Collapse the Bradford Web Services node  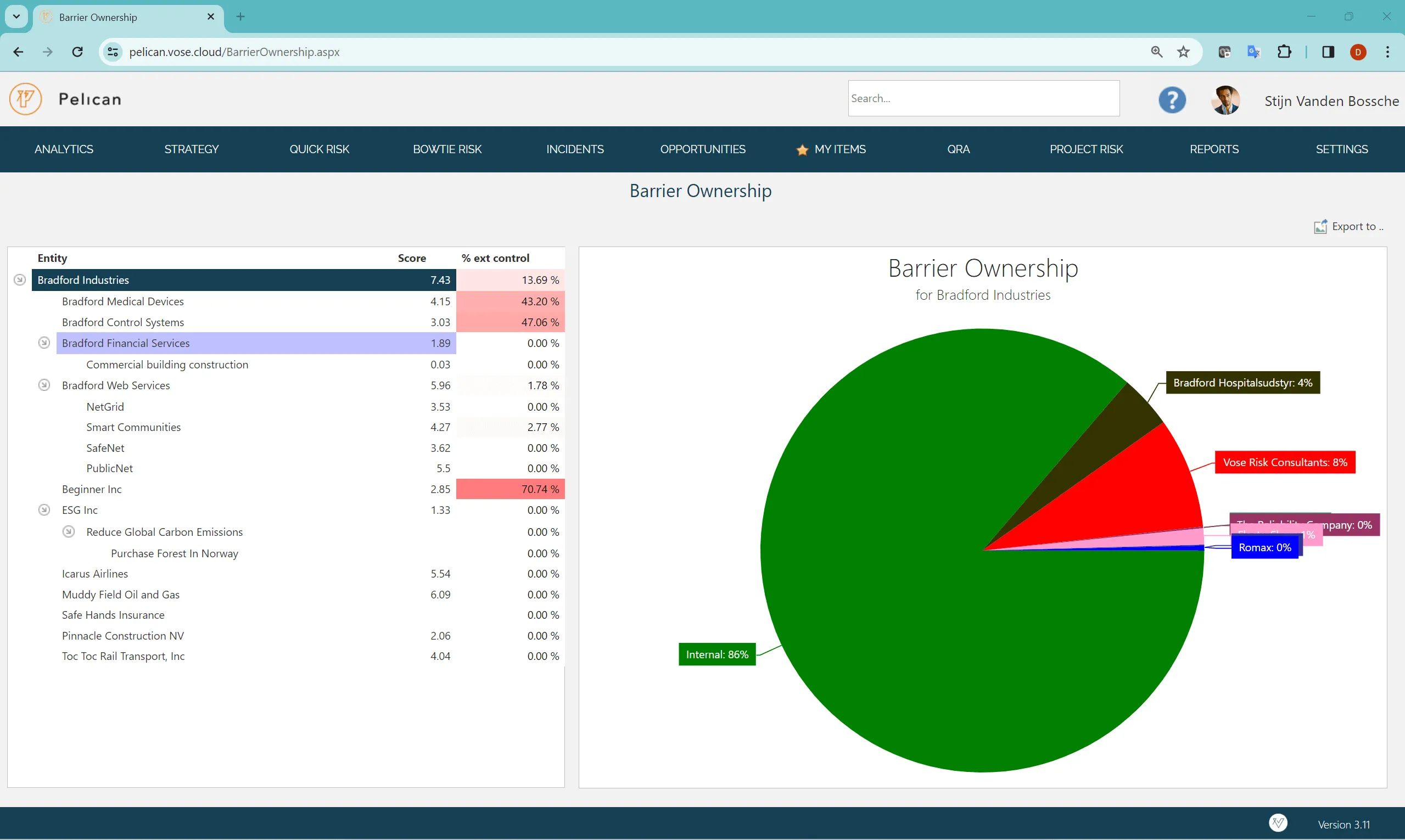click(44, 385)
